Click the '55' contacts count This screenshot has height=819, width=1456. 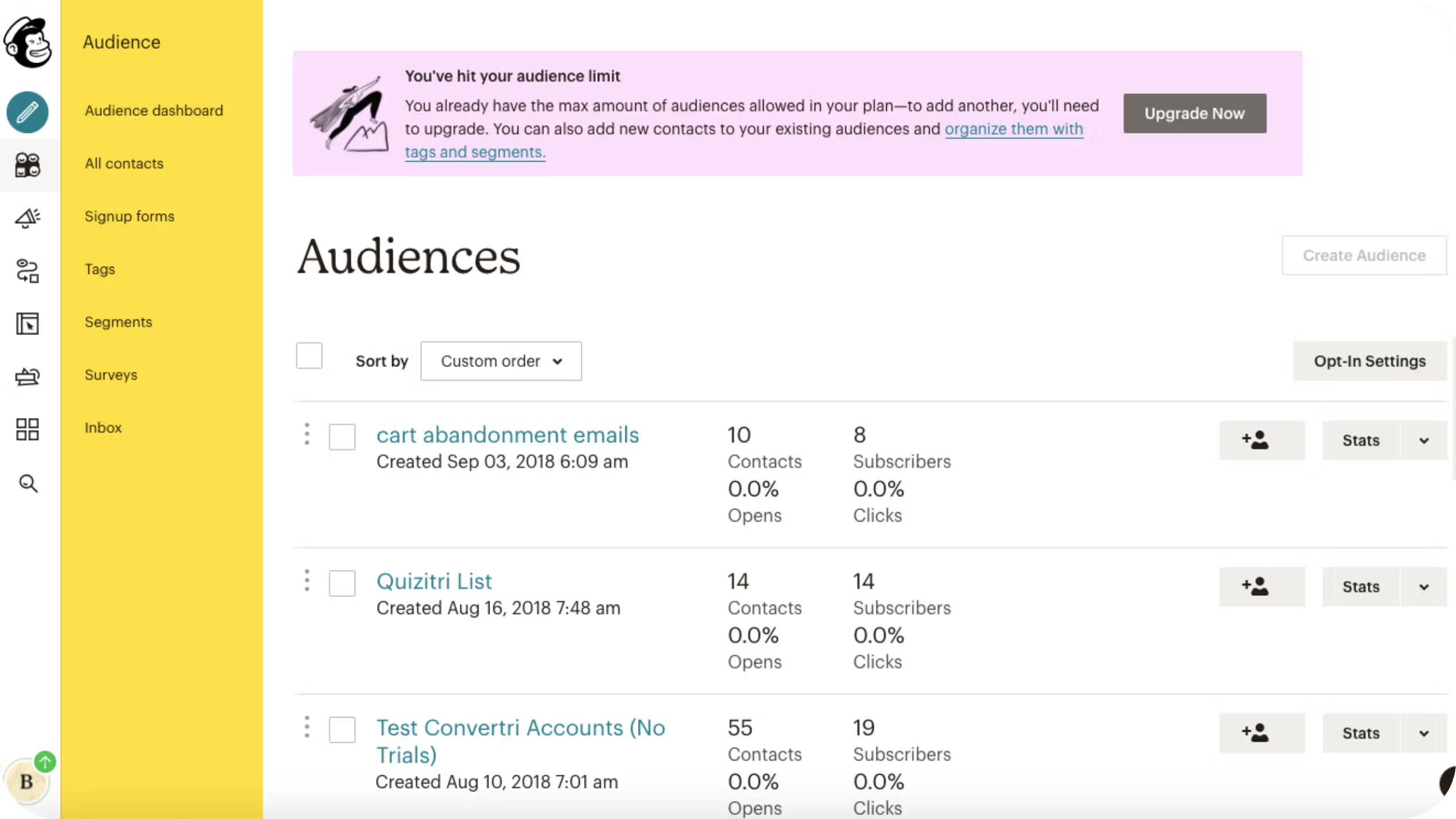(739, 727)
